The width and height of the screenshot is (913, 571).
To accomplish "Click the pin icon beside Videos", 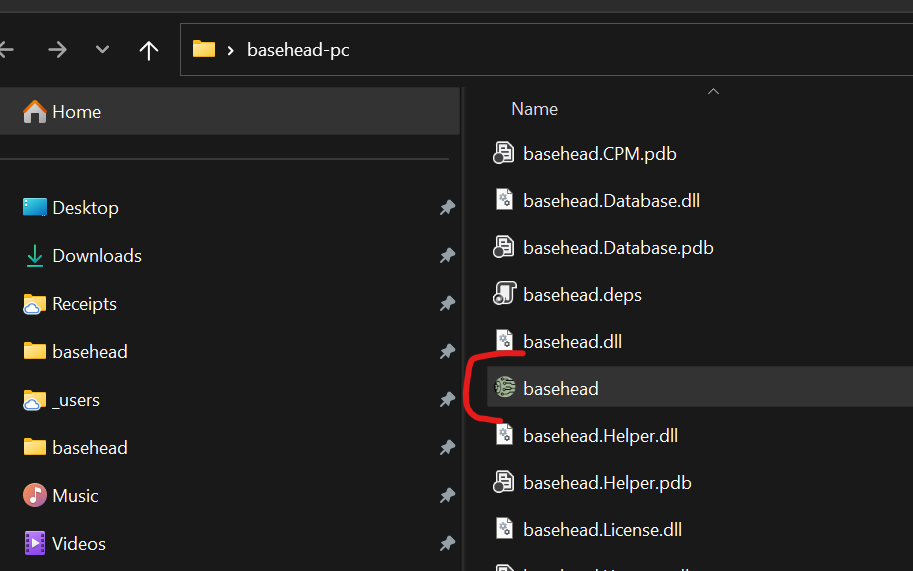I will (x=447, y=543).
